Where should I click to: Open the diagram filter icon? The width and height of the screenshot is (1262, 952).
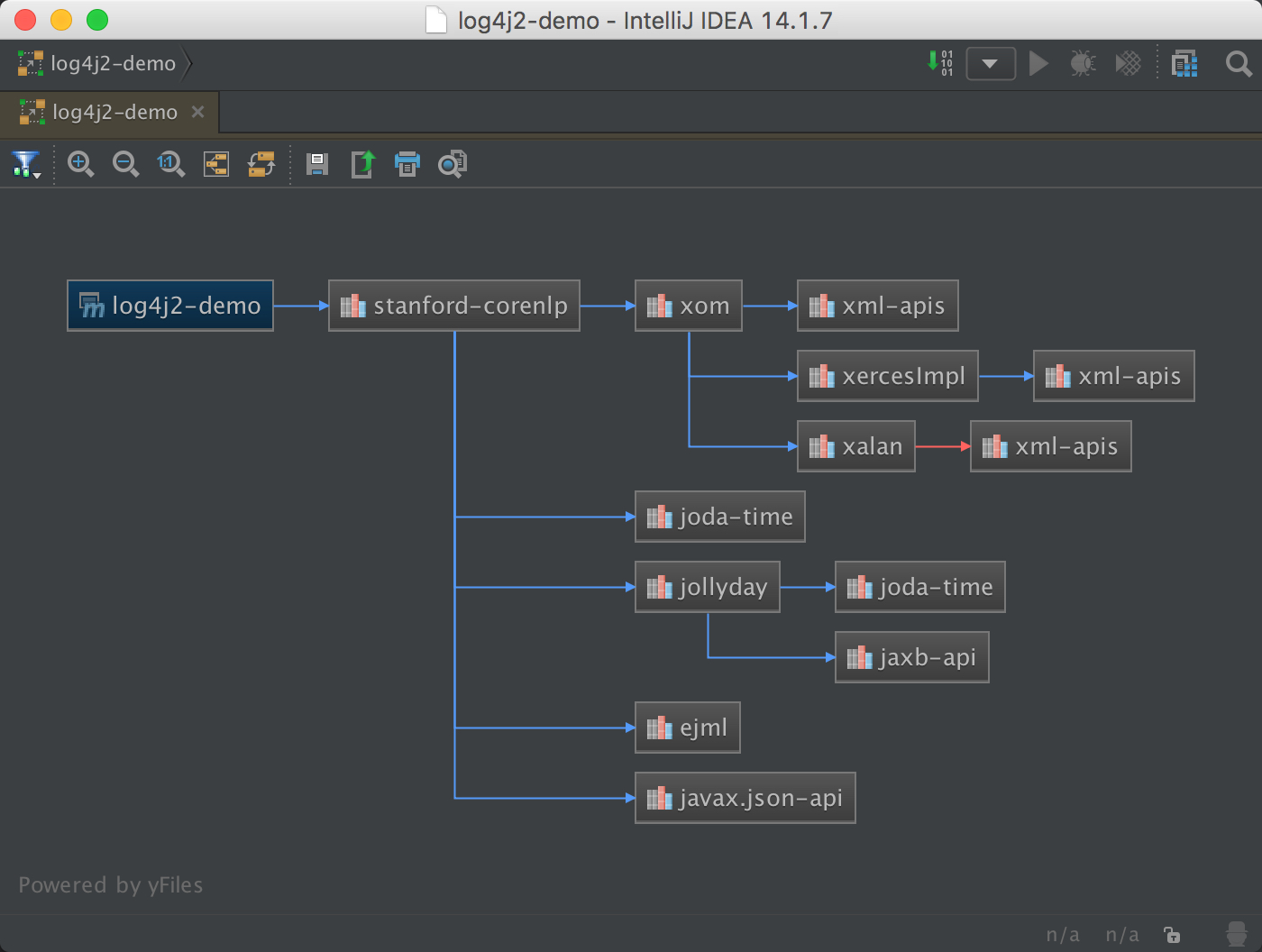point(25,164)
